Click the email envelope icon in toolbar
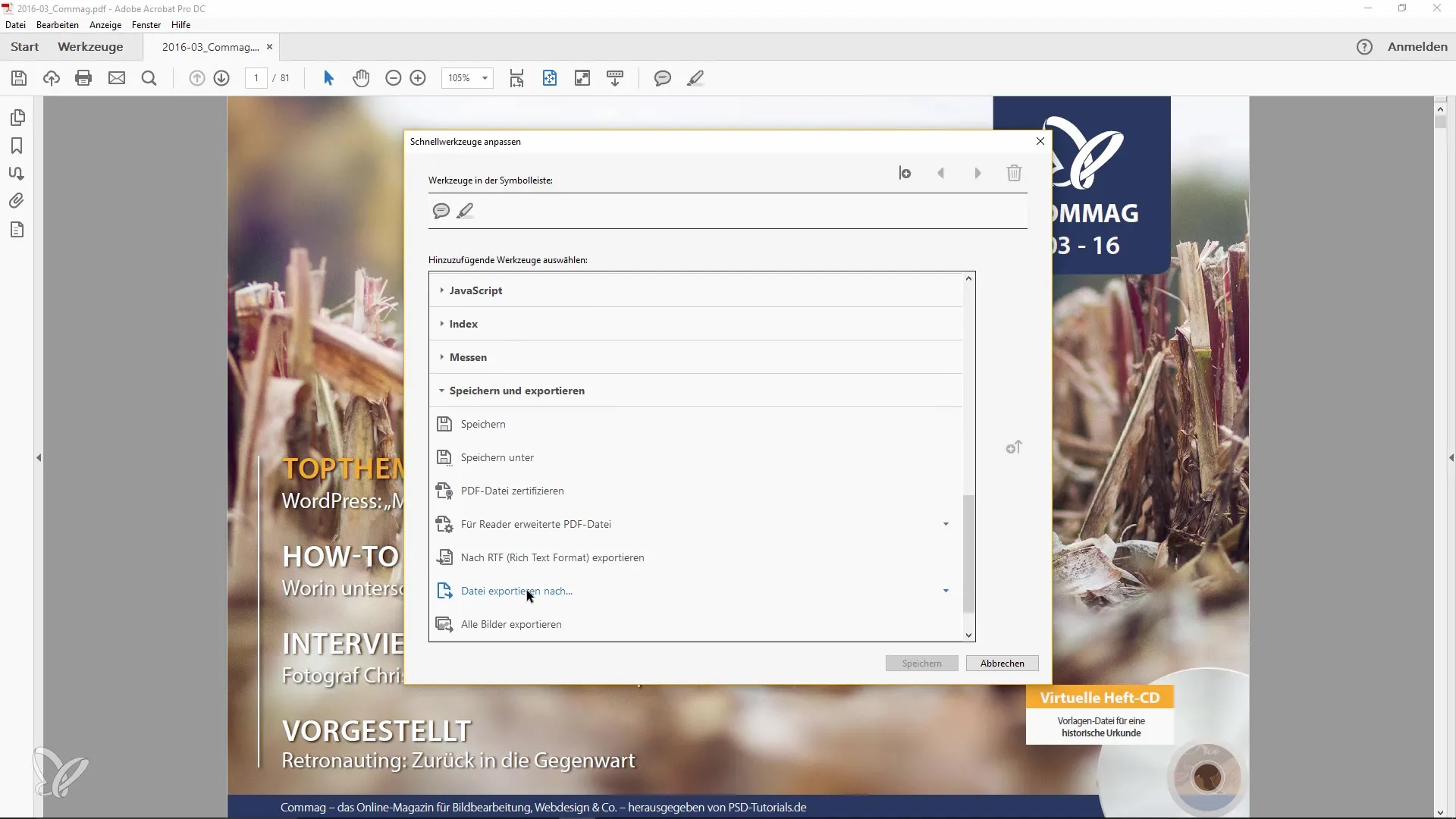The height and width of the screenshot is (819, 1456). pyautogui.click(x=117, y=78)
